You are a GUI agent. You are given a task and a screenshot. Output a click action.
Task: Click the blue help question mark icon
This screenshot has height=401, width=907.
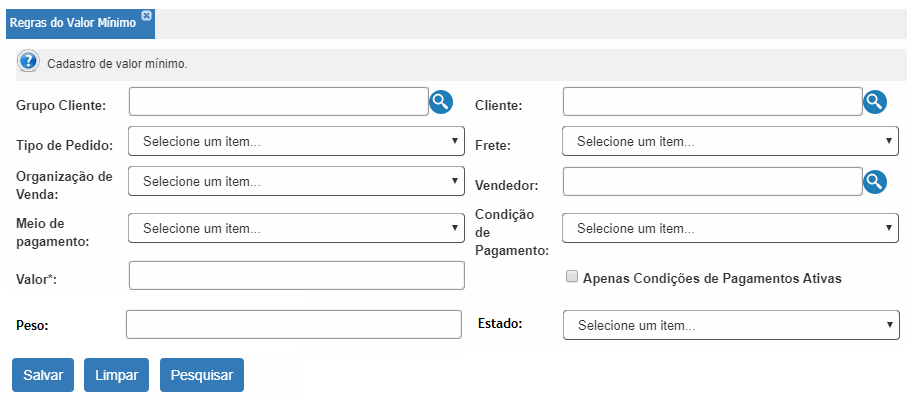29,61
